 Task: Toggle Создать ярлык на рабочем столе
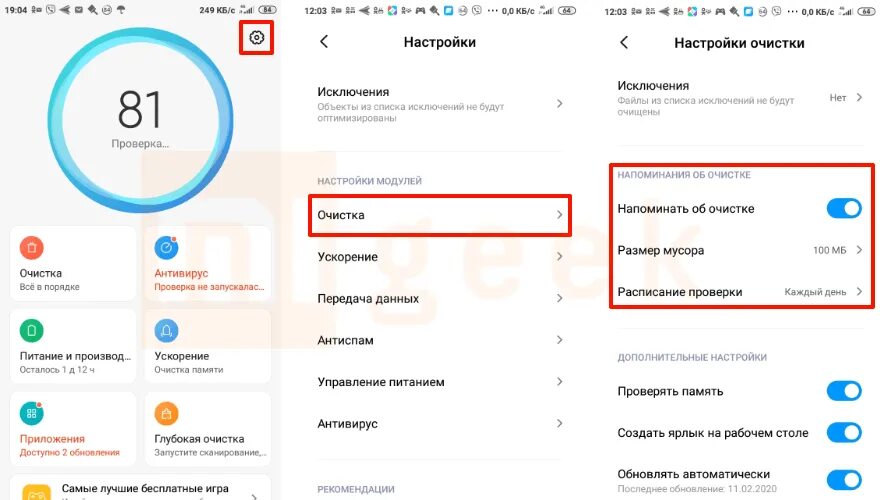click(844, 433)
